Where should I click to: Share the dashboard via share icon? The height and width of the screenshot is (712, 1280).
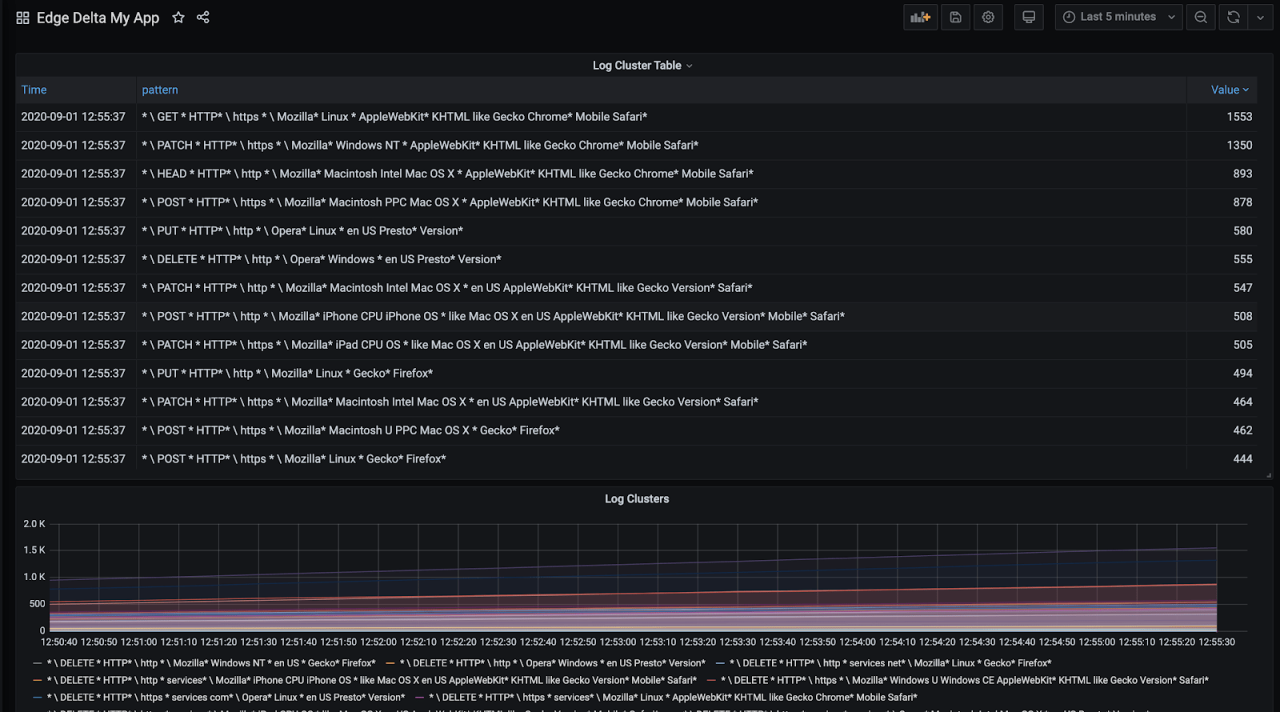point(203,18)
